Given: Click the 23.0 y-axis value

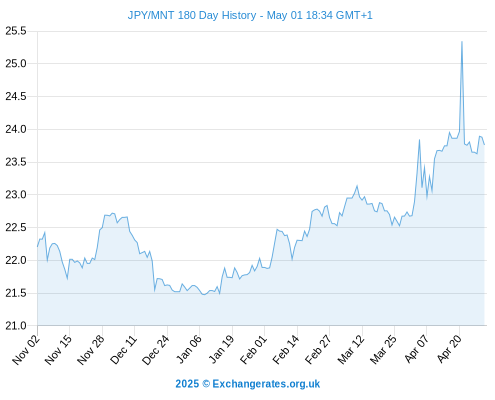Looking at the screenshot, I should 16,195.
